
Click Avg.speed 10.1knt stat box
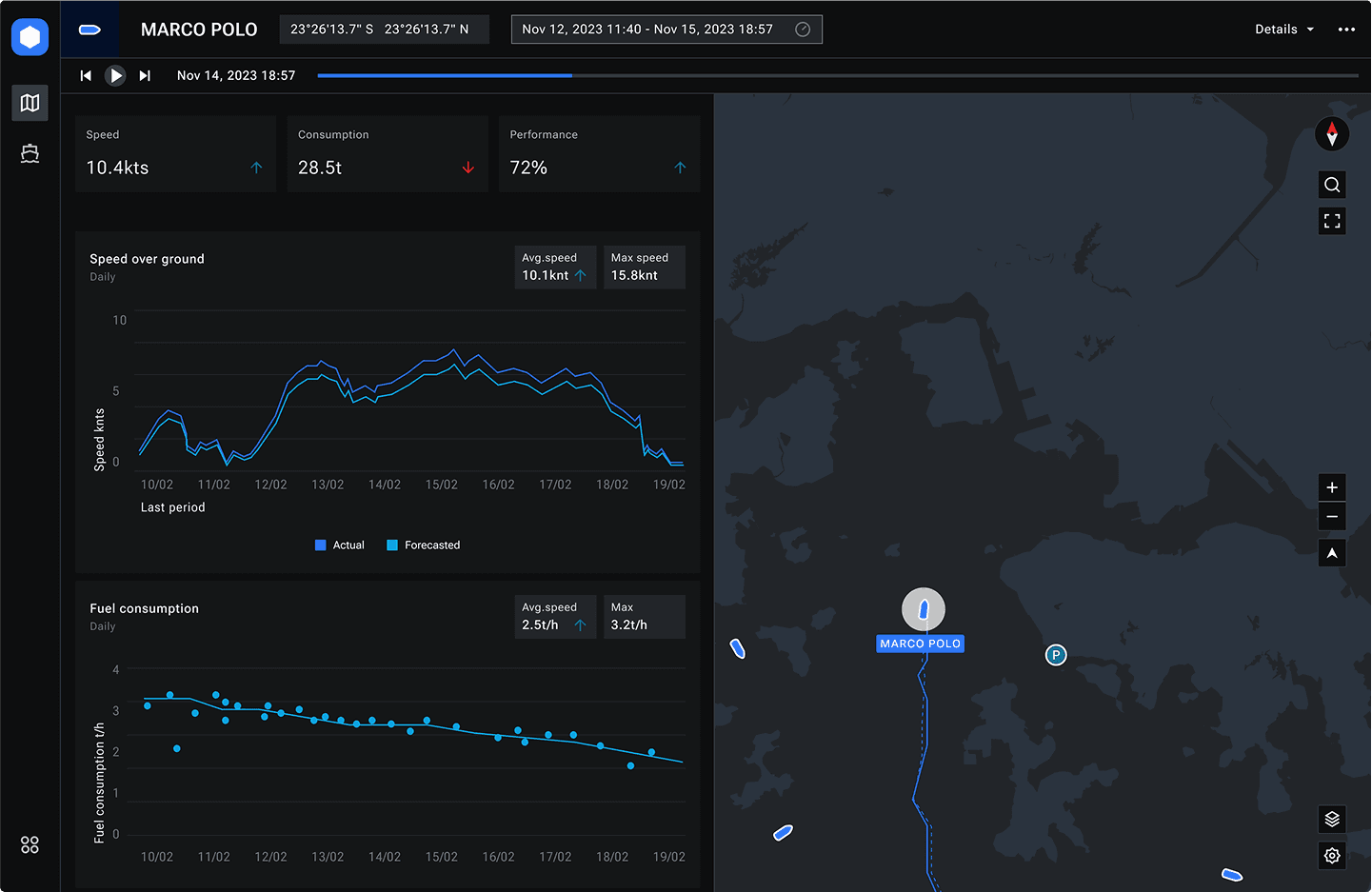(x=555, y=268)
